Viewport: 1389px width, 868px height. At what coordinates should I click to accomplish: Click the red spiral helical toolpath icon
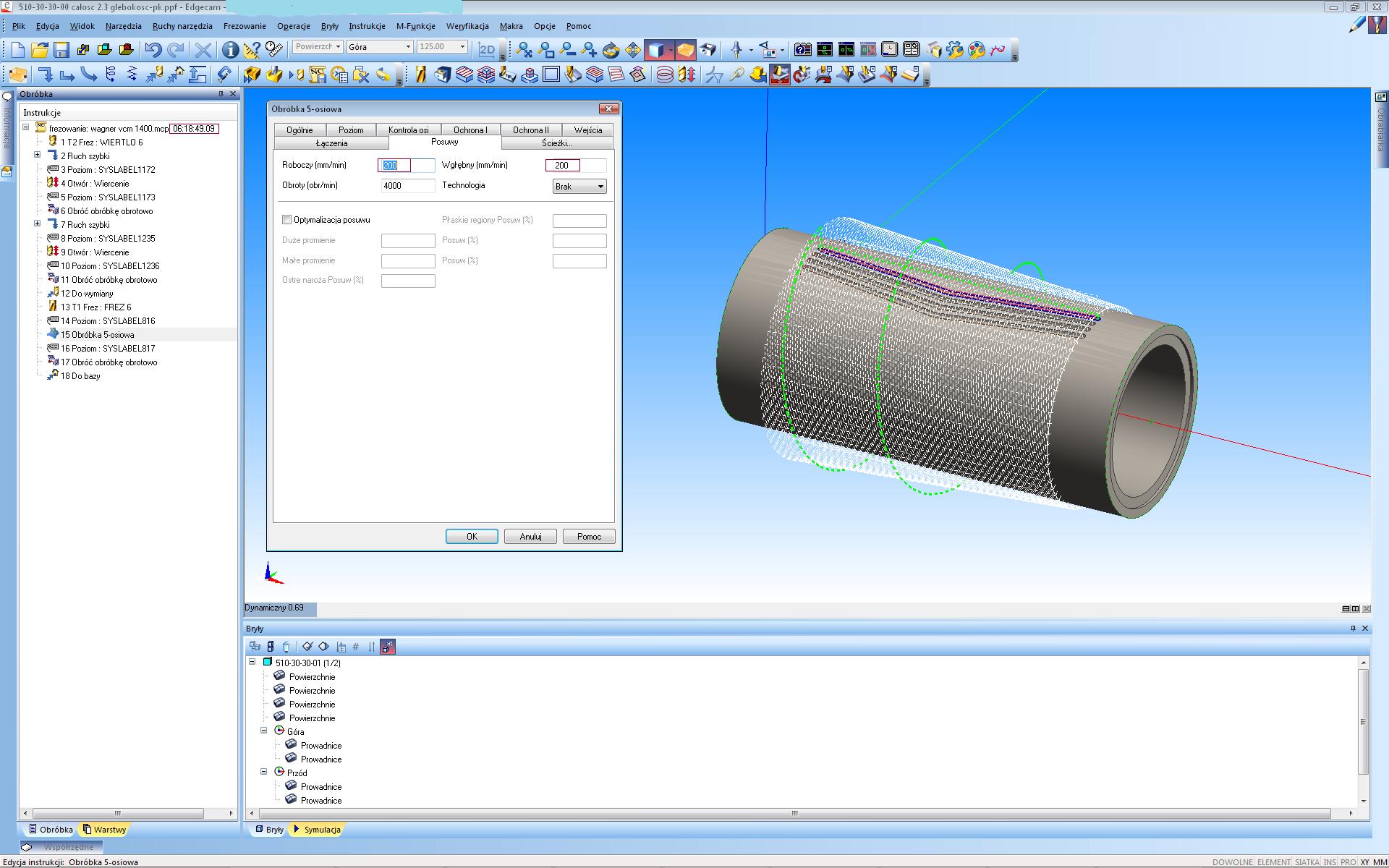[x=664, y=74]
